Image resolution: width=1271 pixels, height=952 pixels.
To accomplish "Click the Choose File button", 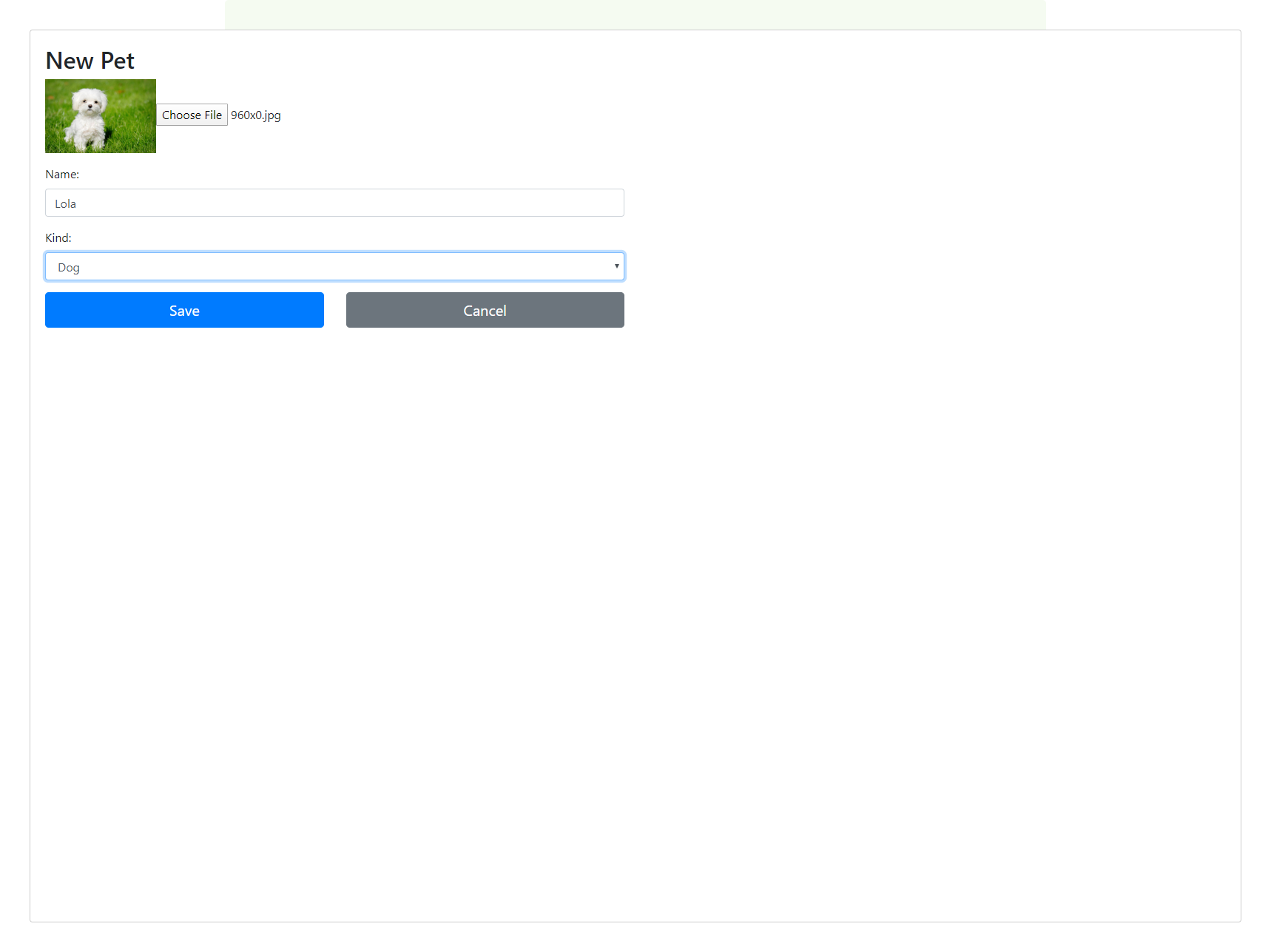I will (192, 115).
